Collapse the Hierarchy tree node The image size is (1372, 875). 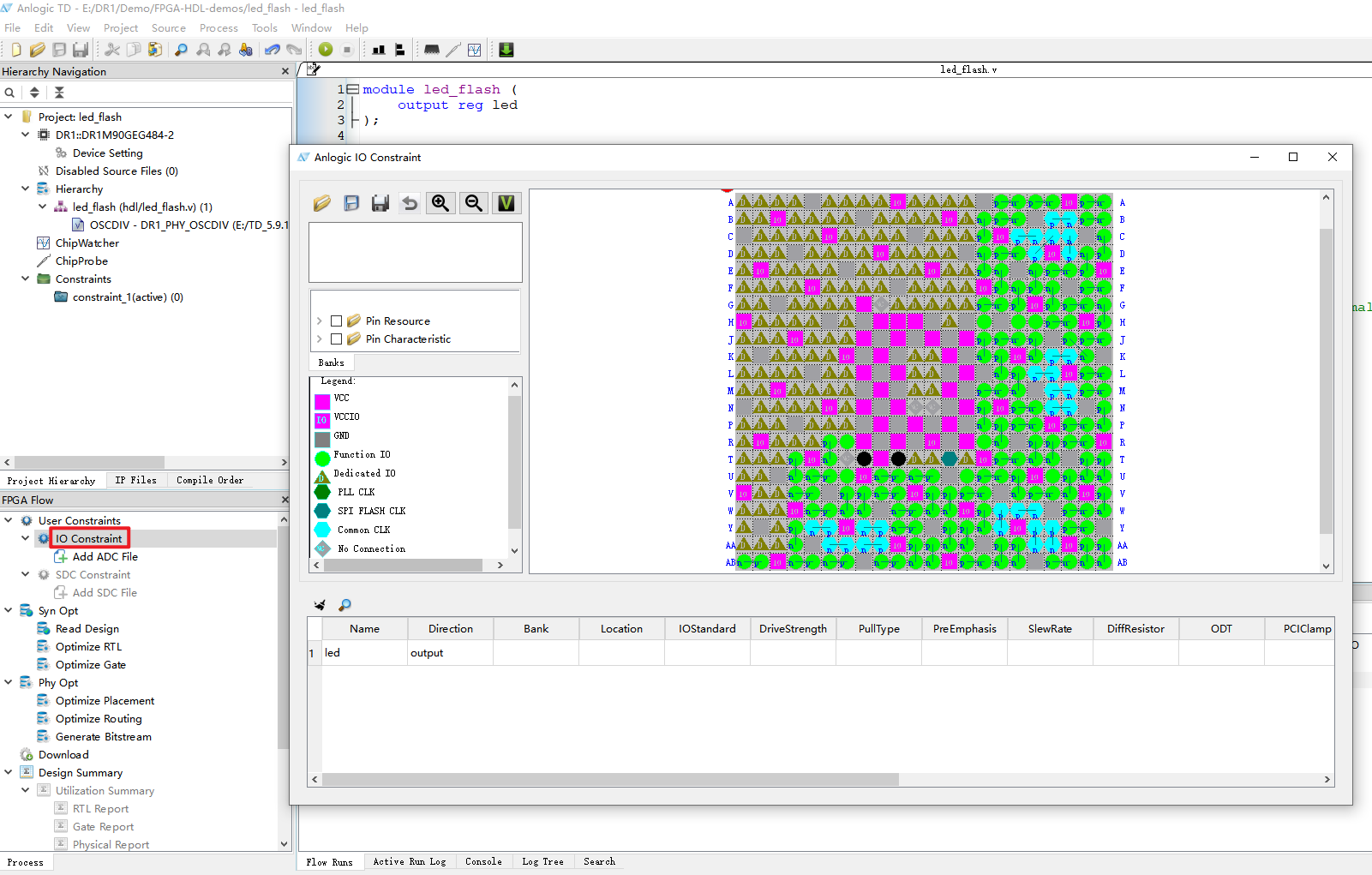pos(26,189)
